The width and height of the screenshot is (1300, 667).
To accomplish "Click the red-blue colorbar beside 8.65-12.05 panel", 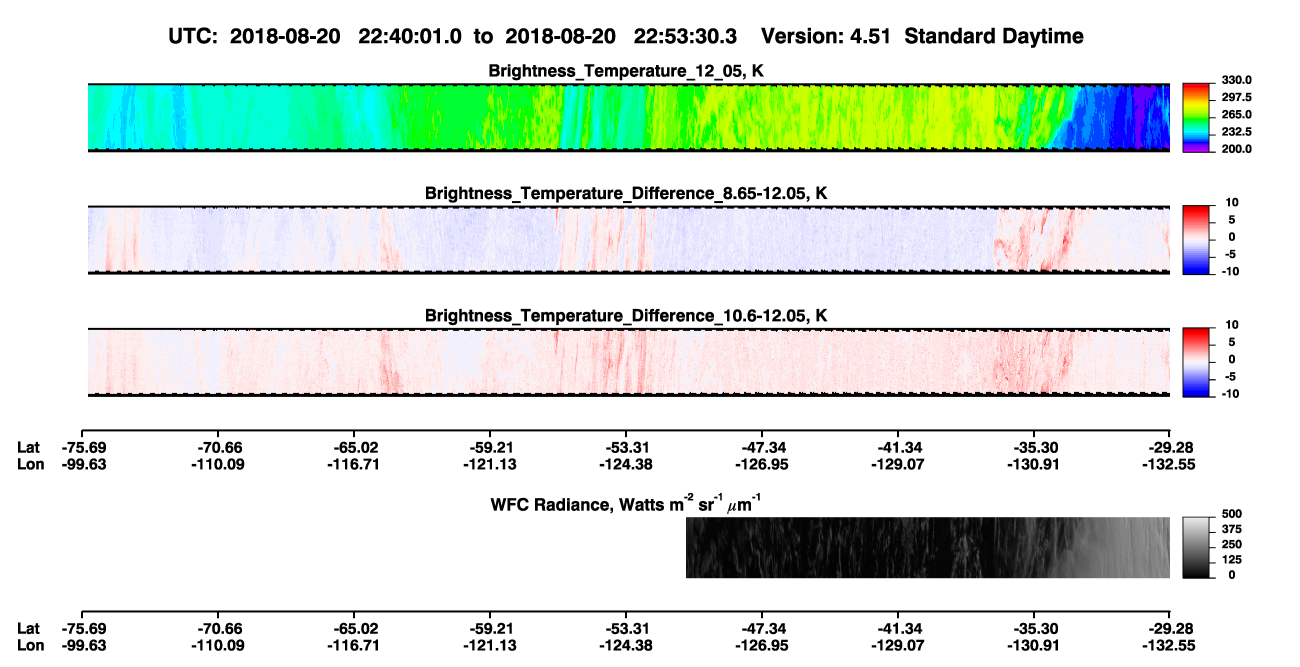I will [x=1197, y=239].
